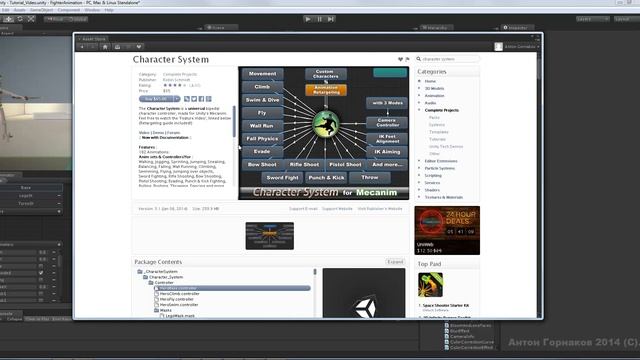This screenshot has height=360, width=640.
Task: Pause the Unity editor playback
Action: click(320, 19)
